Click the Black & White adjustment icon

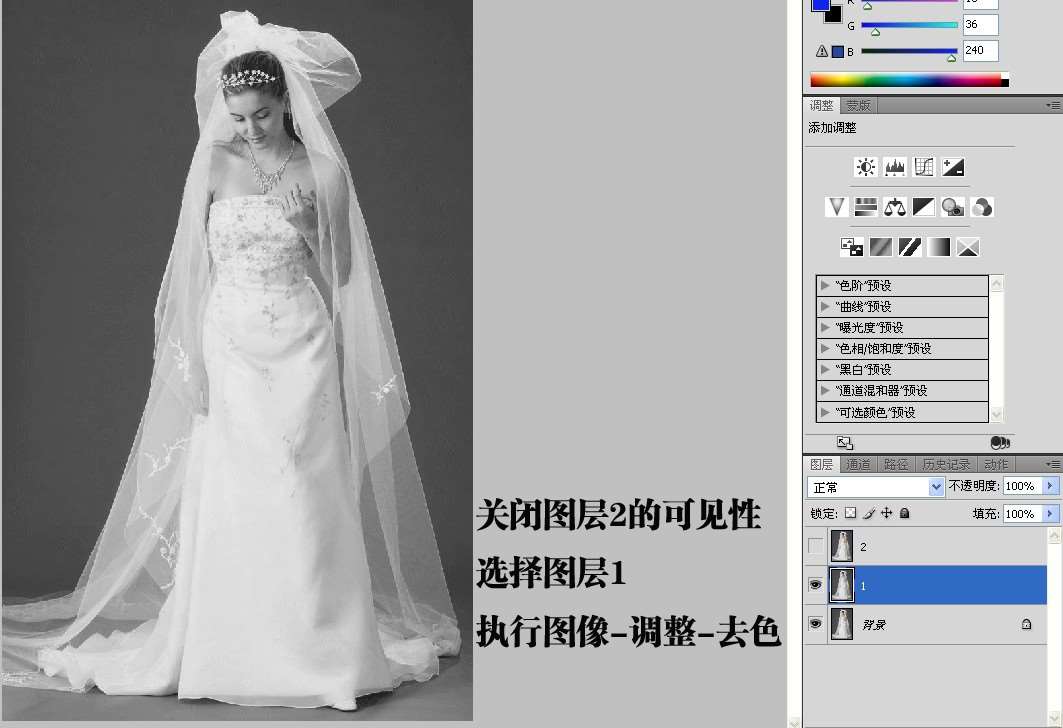point(923,207)
